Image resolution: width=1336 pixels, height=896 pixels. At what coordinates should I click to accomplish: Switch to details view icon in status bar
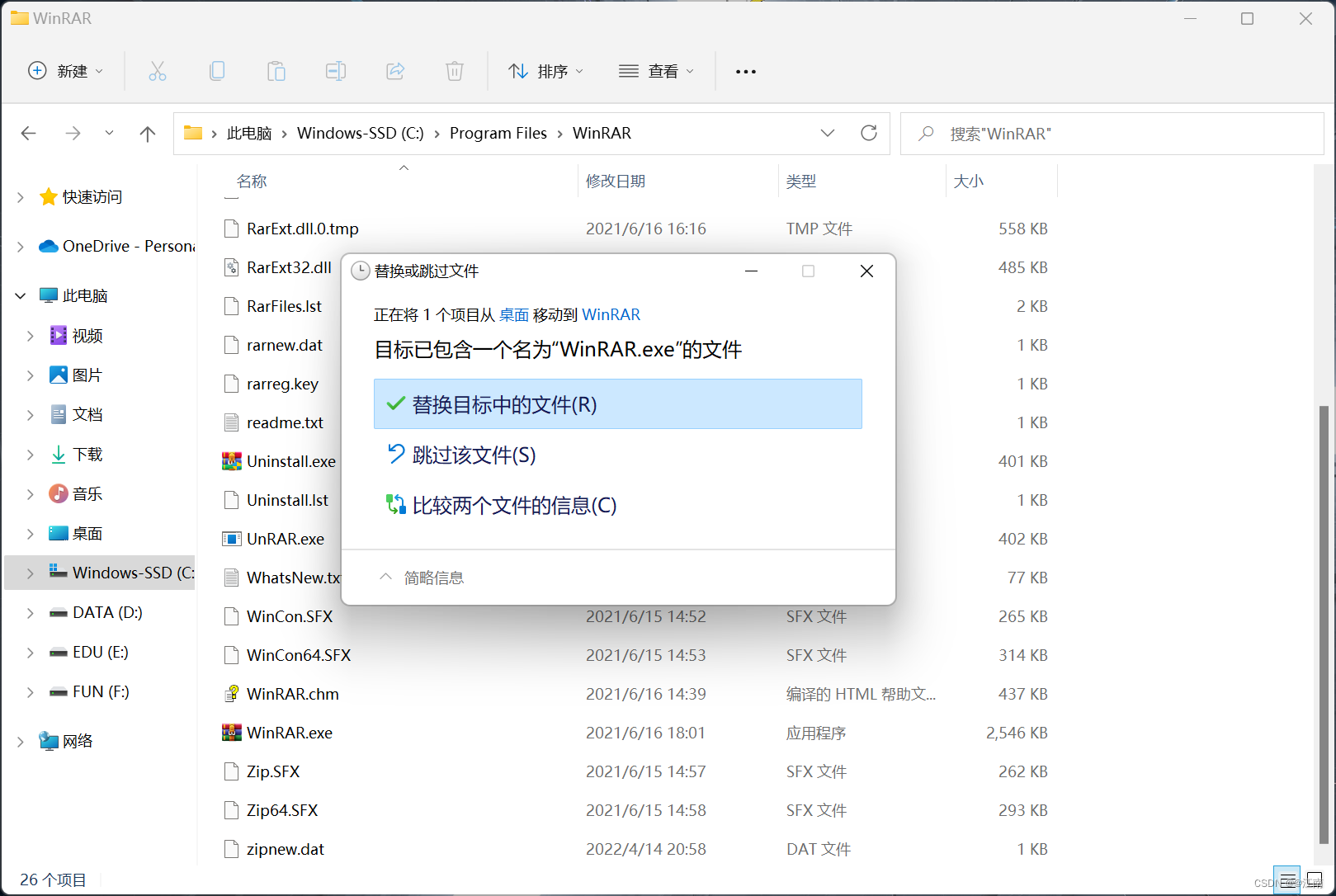pos(1287,879)
